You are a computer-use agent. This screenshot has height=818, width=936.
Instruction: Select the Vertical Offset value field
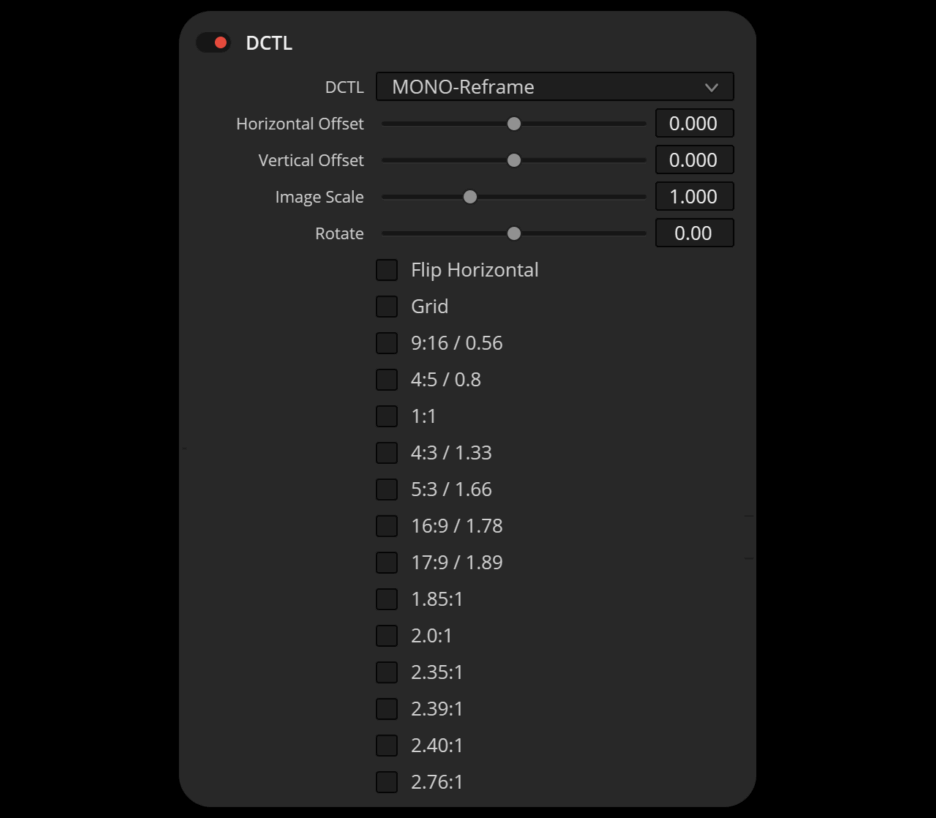pyautogui.click(x=694, y=160)
